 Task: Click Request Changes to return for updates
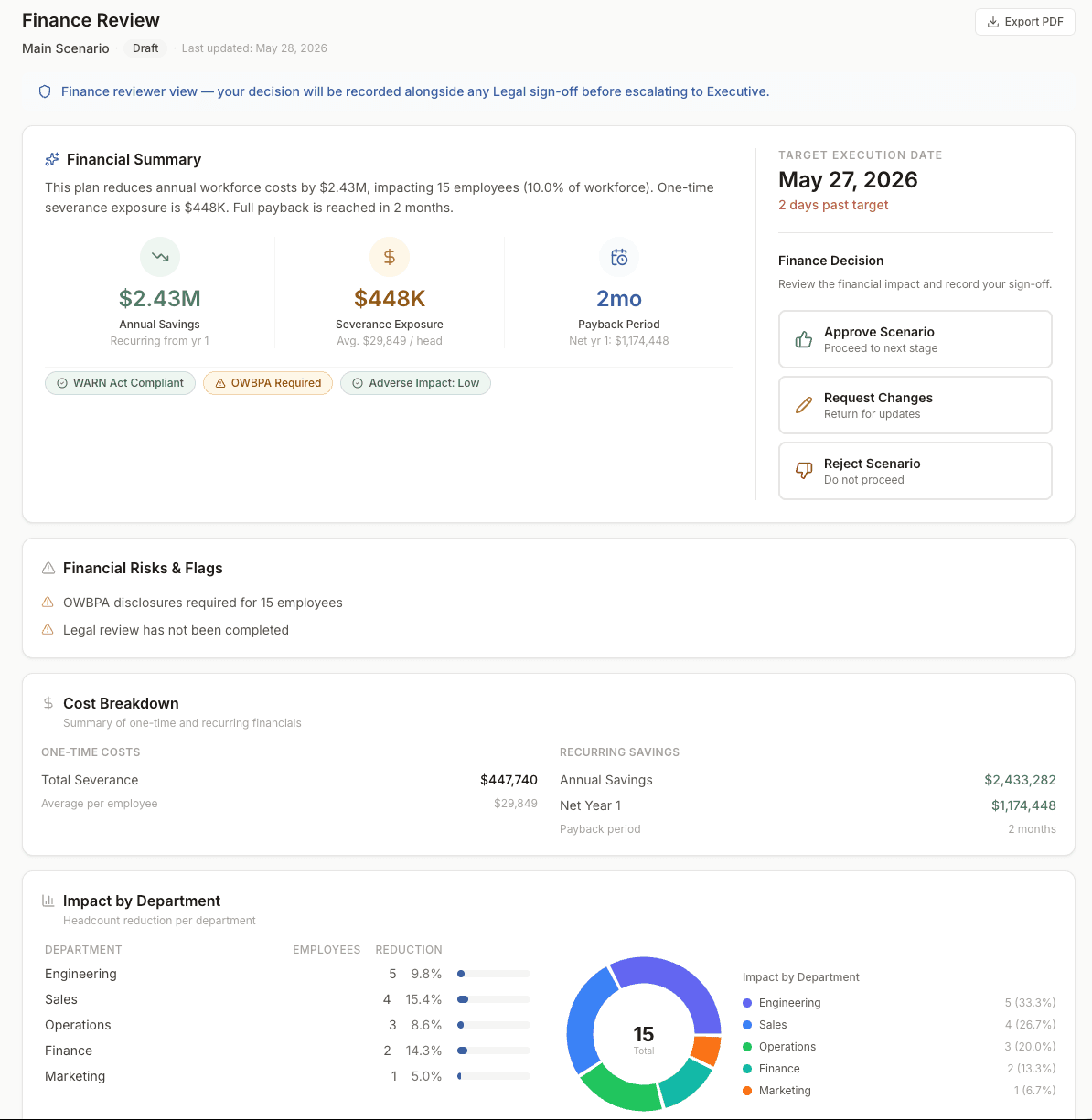point(915,405)
